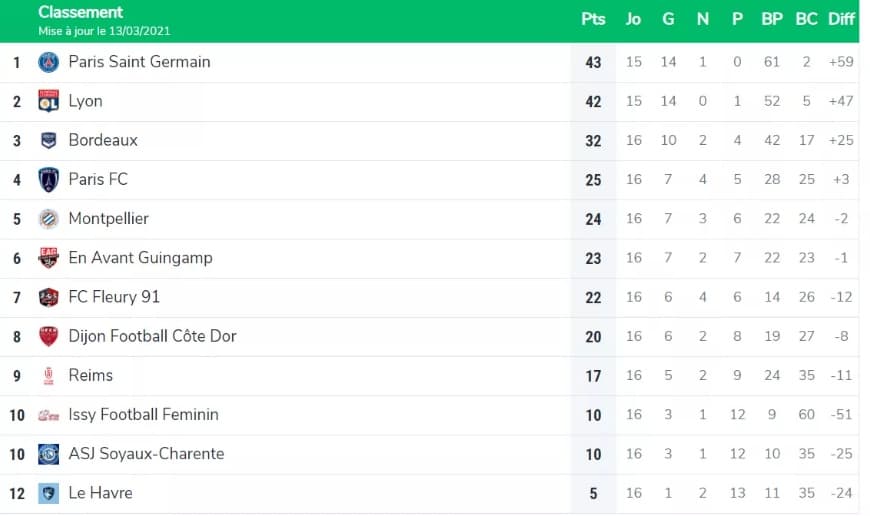
Task: Click the Reims club logo
Action: click(x=48, y=376)
